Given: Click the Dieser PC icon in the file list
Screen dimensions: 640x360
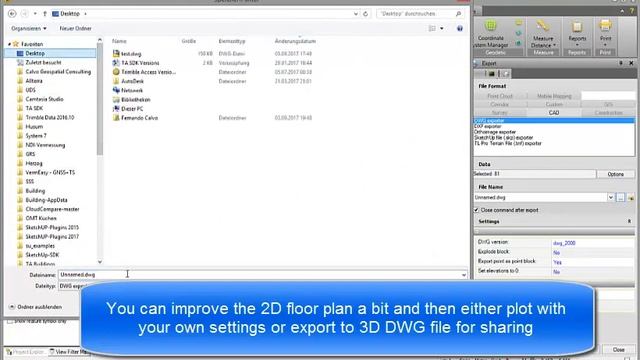Looking at the screenshot, I should (x=116, y=109).
